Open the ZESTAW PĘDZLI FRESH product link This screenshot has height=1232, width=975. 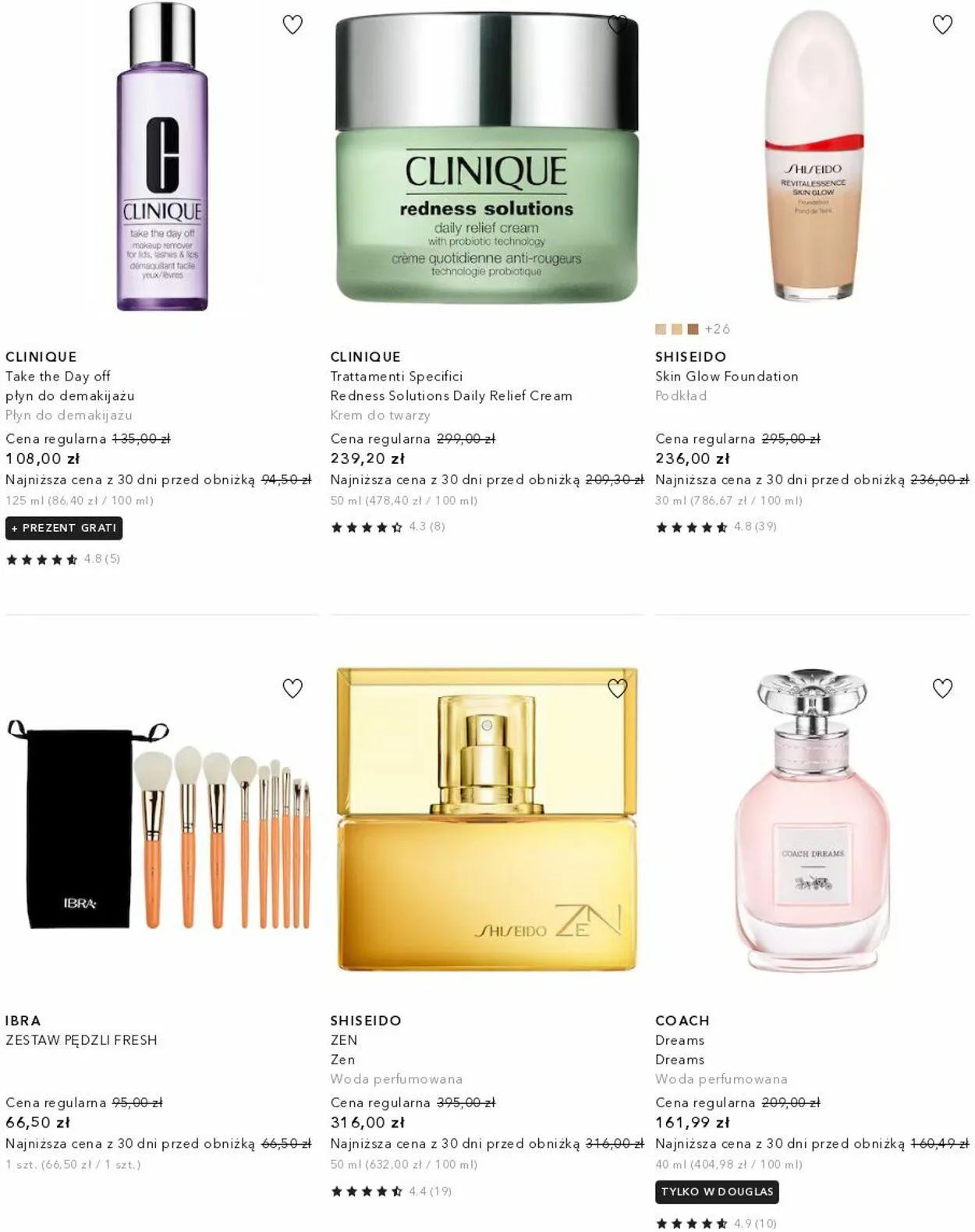[x=81, y=1040]
